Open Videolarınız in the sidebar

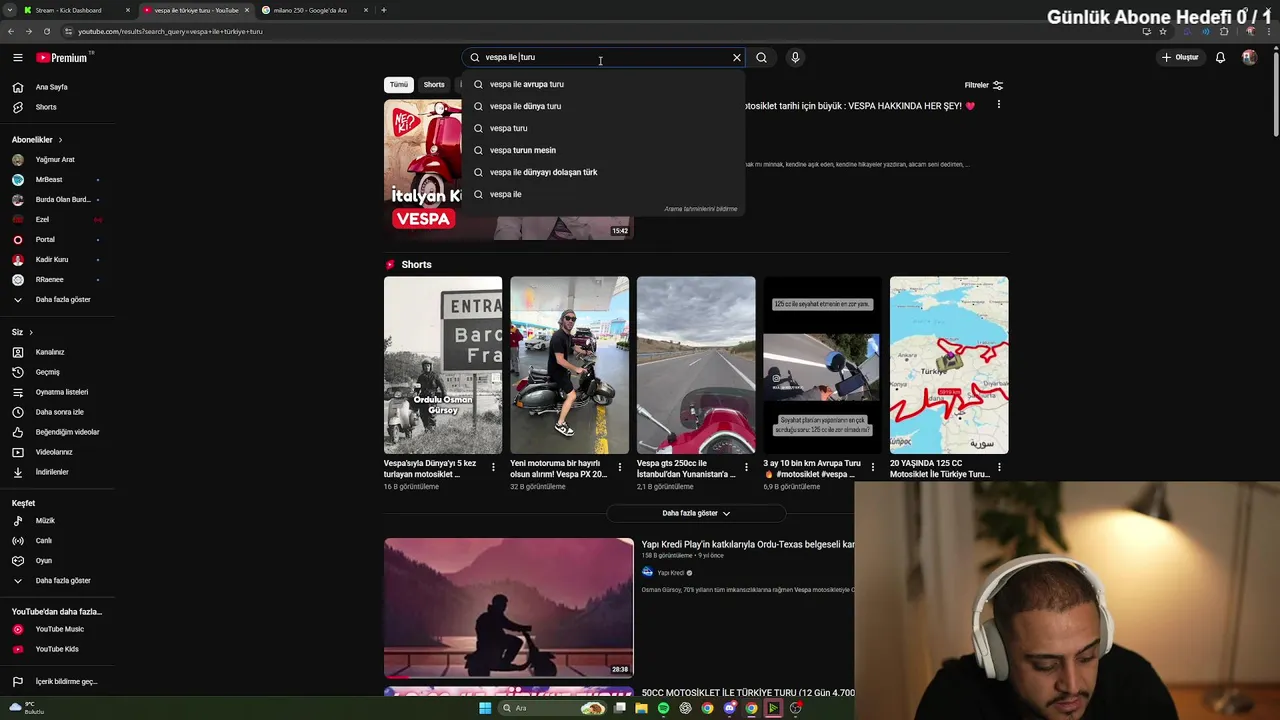pos(57,452)
